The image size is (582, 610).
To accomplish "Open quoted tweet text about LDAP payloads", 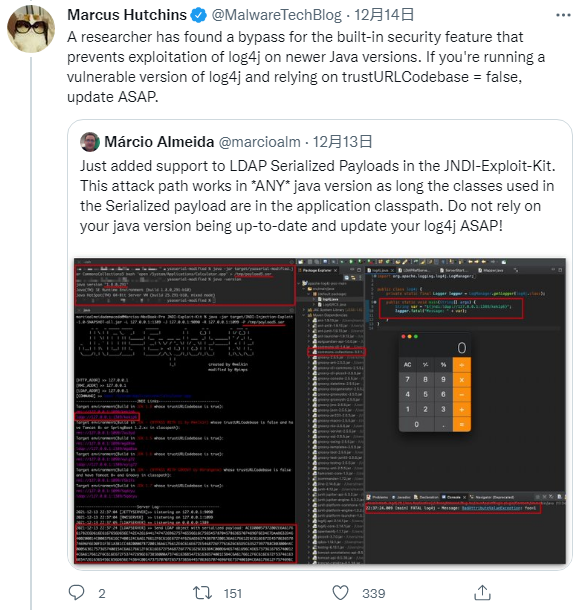I will pos(317,196).
